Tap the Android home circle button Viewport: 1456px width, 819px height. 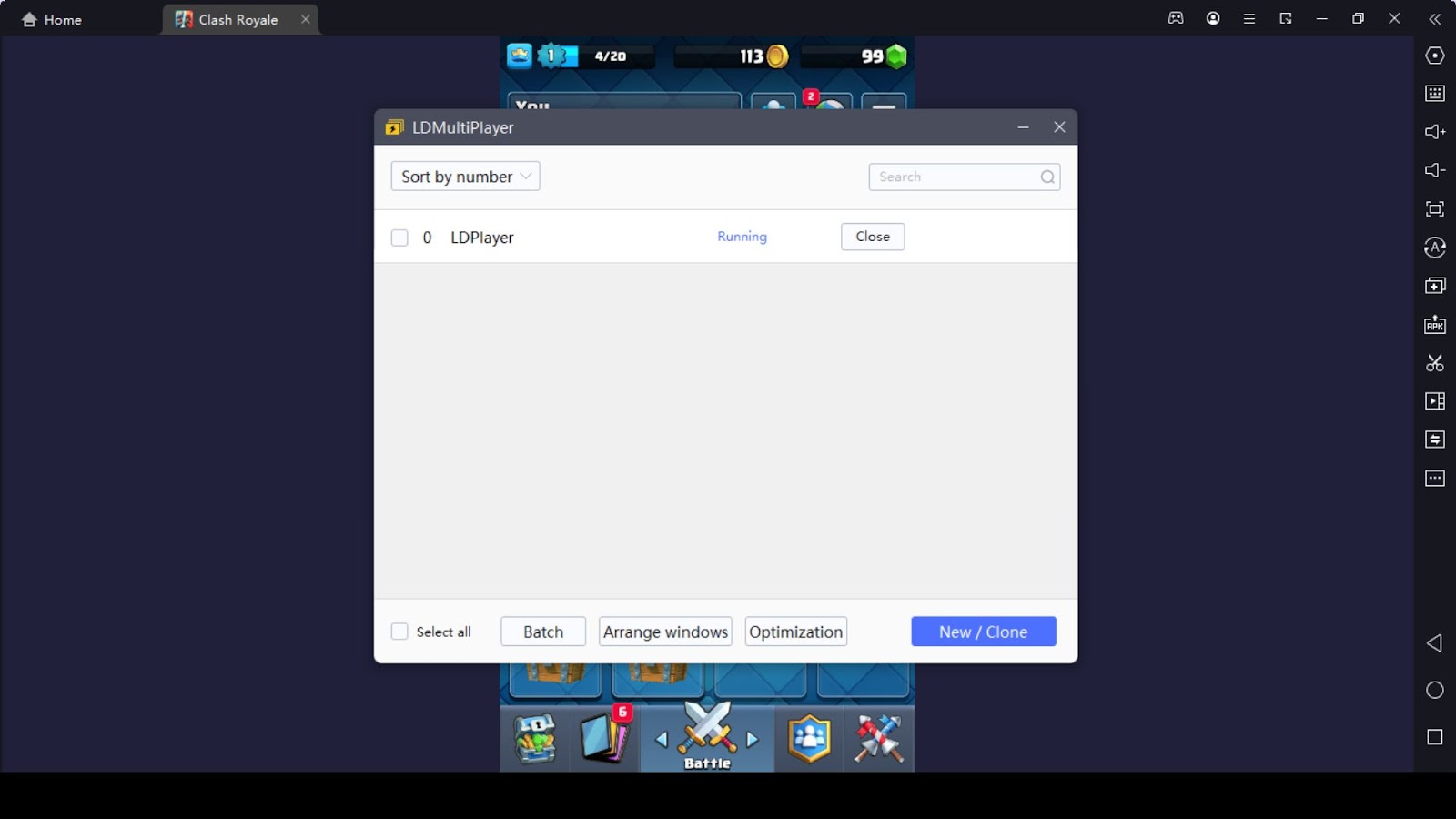coord(1435,691)
